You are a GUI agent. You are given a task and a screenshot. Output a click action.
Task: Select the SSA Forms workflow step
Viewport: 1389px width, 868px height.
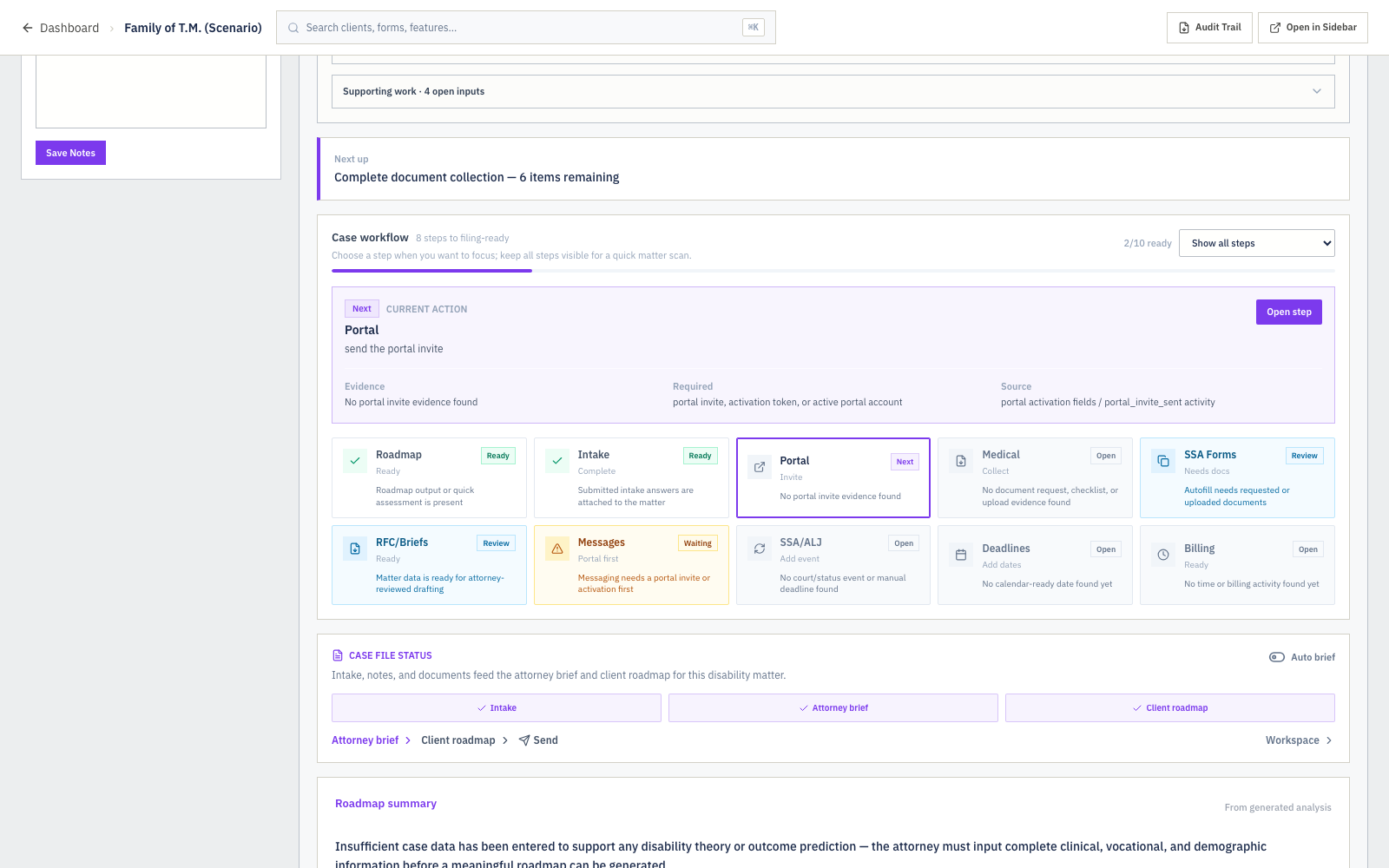coord(1237,478)
